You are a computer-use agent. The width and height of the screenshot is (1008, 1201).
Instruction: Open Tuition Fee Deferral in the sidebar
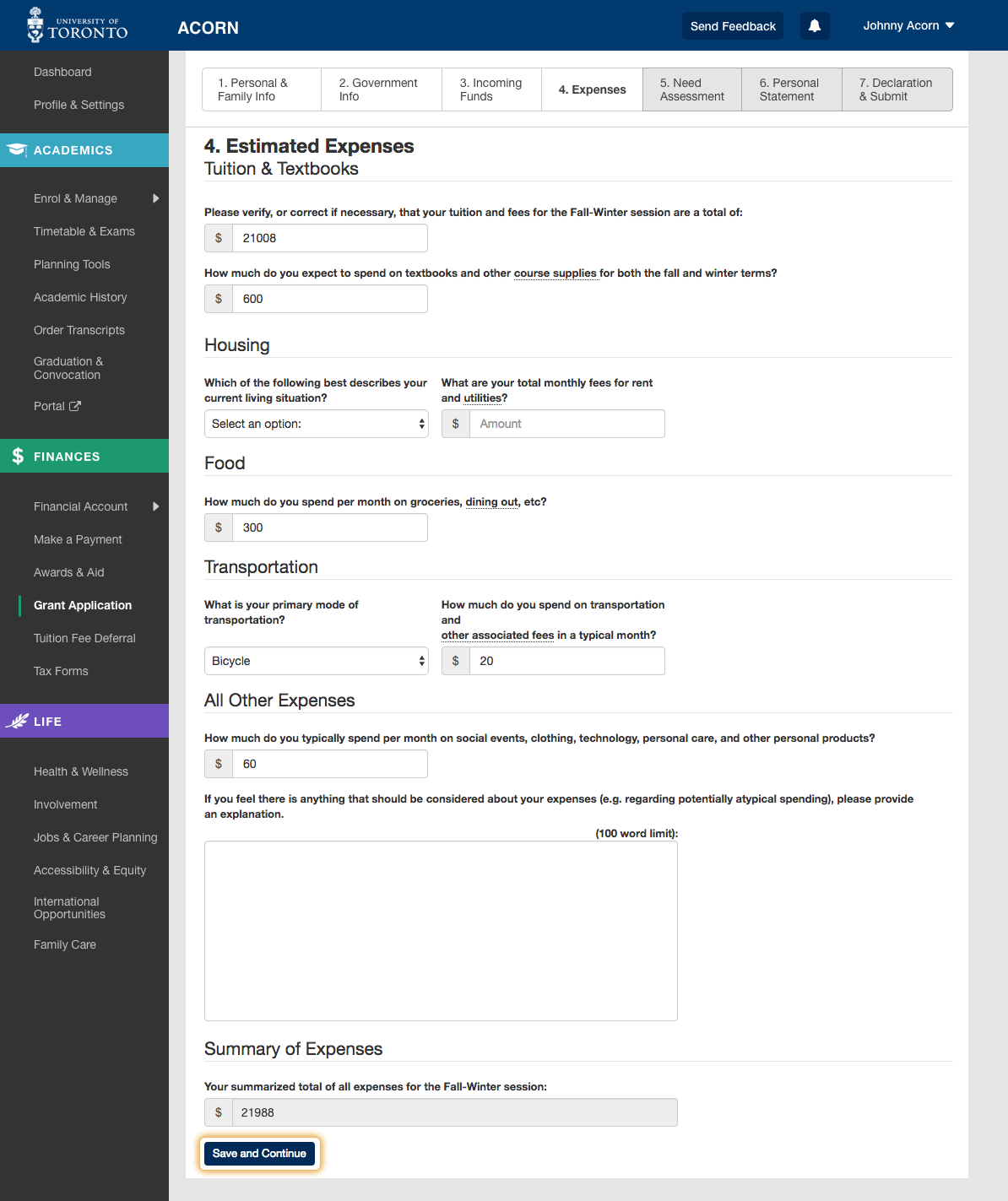click(84, 638)
